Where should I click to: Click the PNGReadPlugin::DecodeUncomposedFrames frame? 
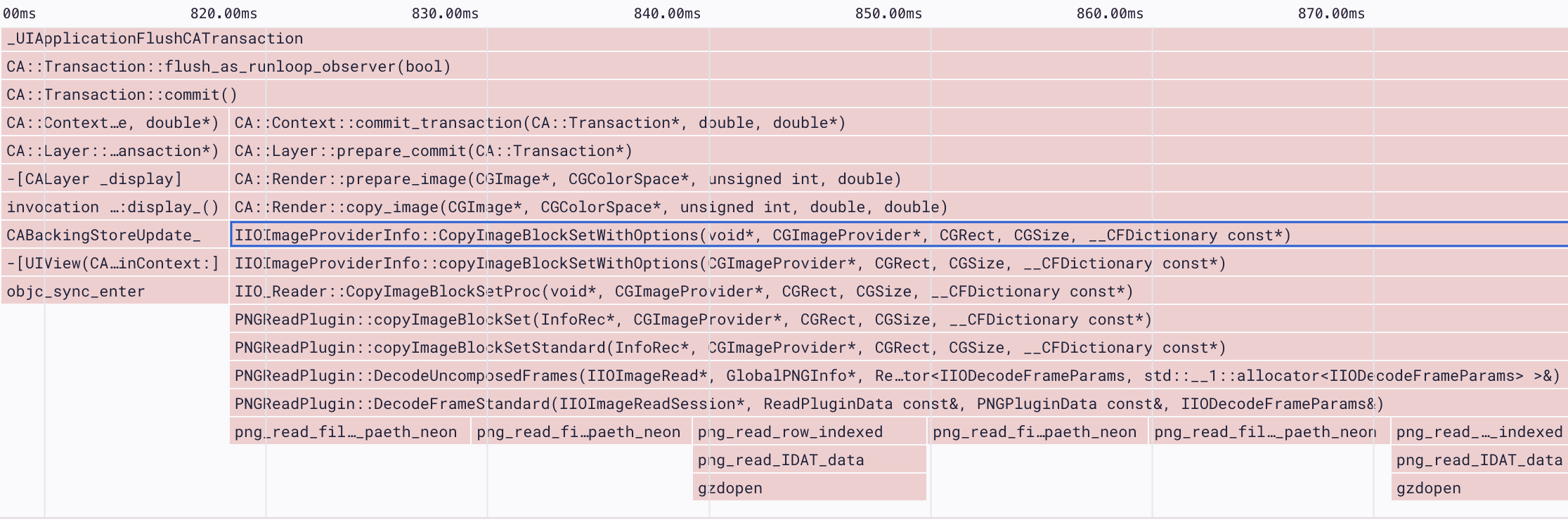pos(897,376)
